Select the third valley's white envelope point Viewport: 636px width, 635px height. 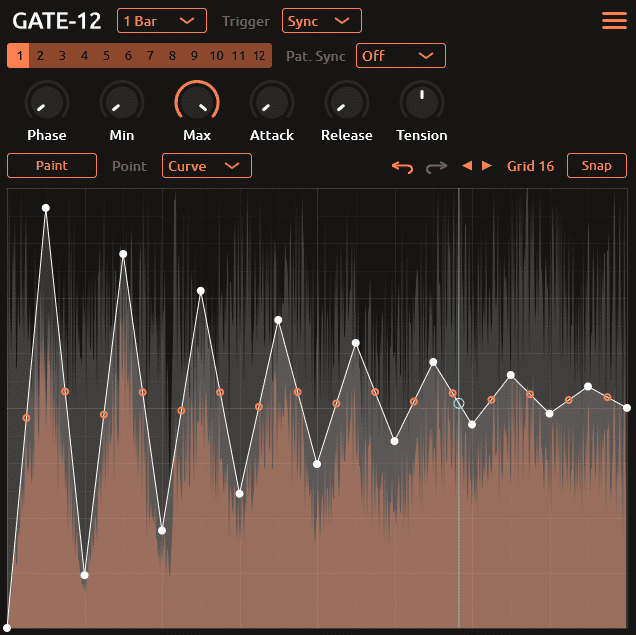(x=240, y=493)
